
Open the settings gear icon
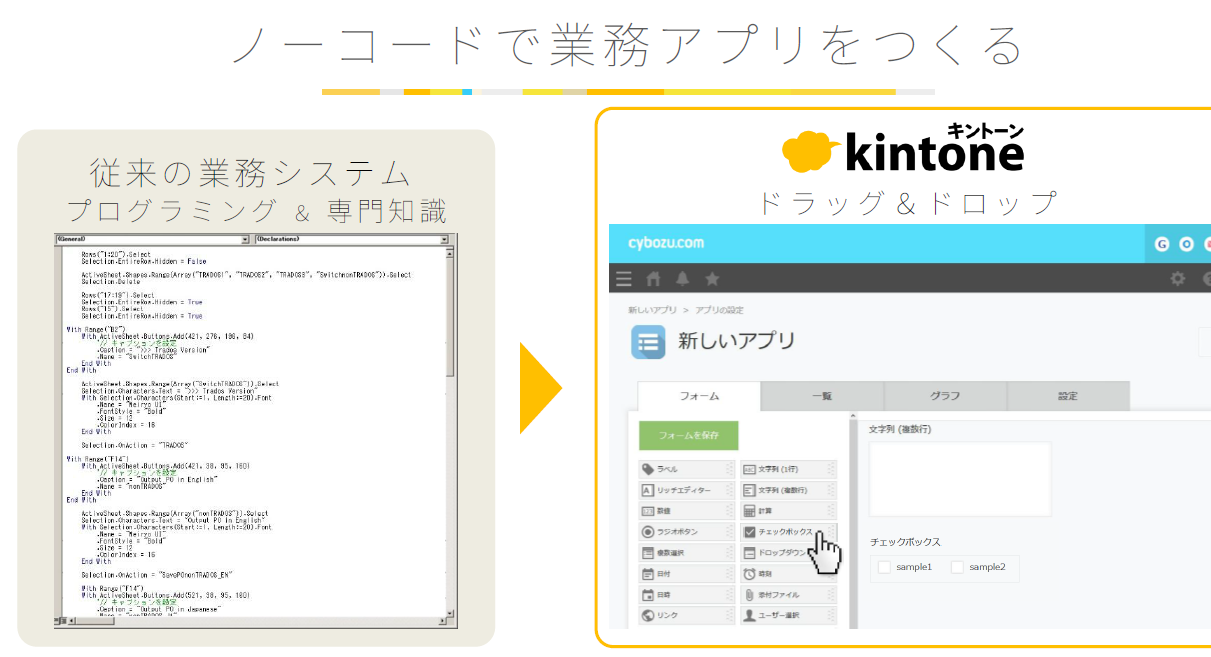pyautogui.click(x=1178, y=279)
